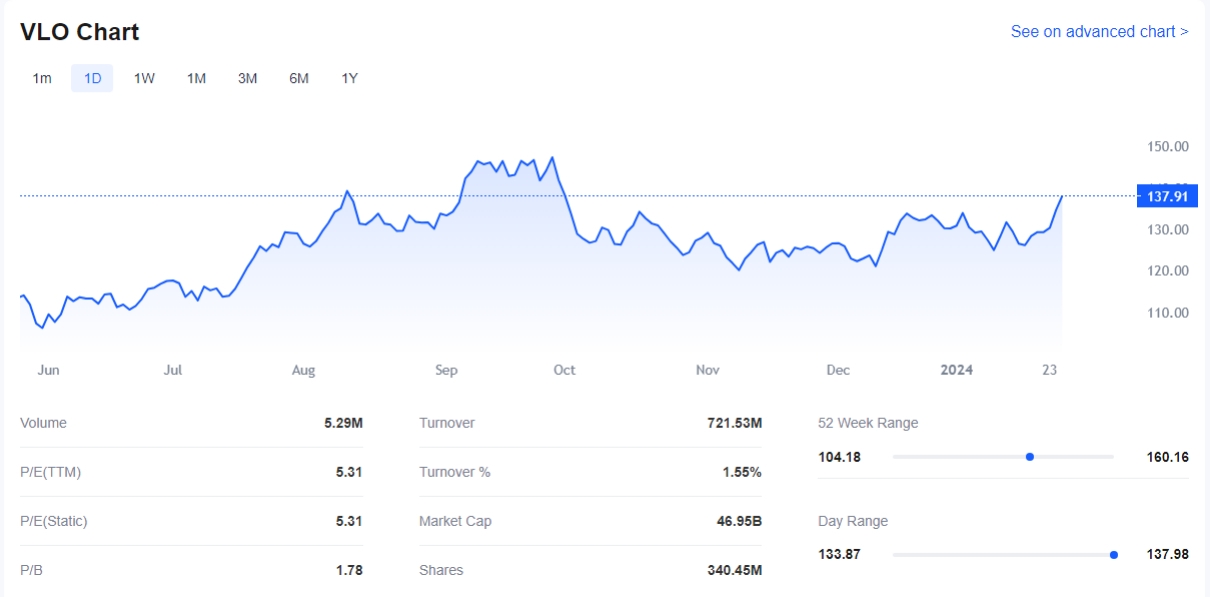The width and height of the screenshot is (1210, 597).
Task: Click the P/E(TTM) row label
Action: coord(50,472)
